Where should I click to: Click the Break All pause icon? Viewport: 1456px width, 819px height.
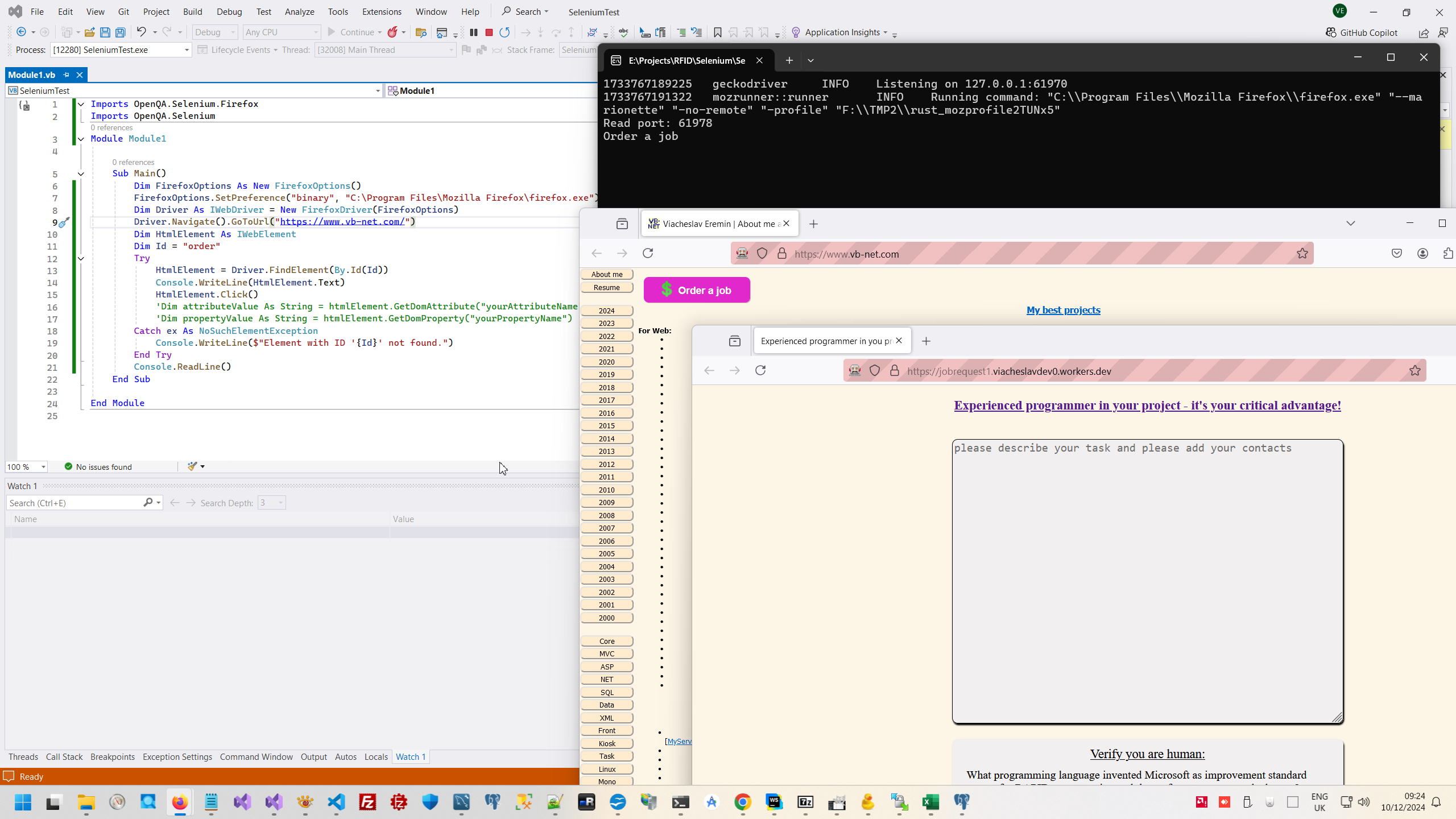pos(473,32)
